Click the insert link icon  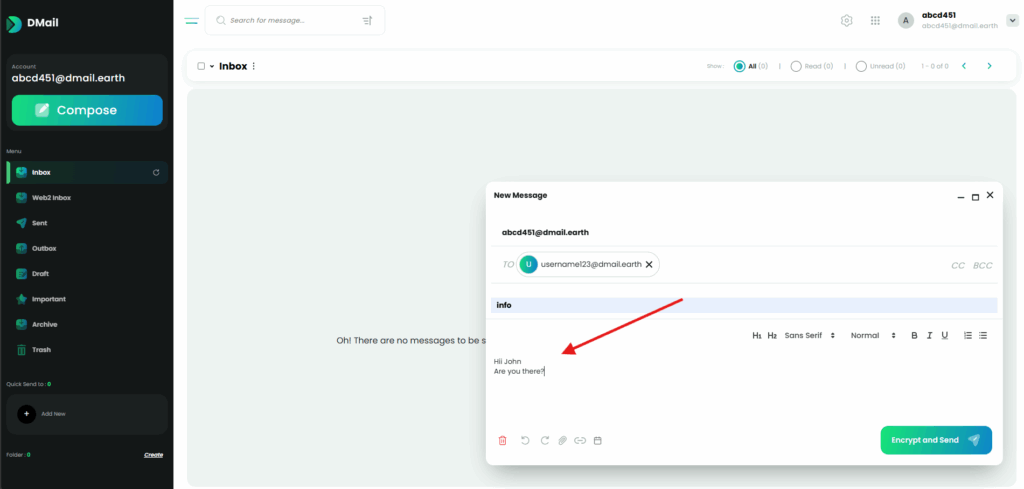580,440
